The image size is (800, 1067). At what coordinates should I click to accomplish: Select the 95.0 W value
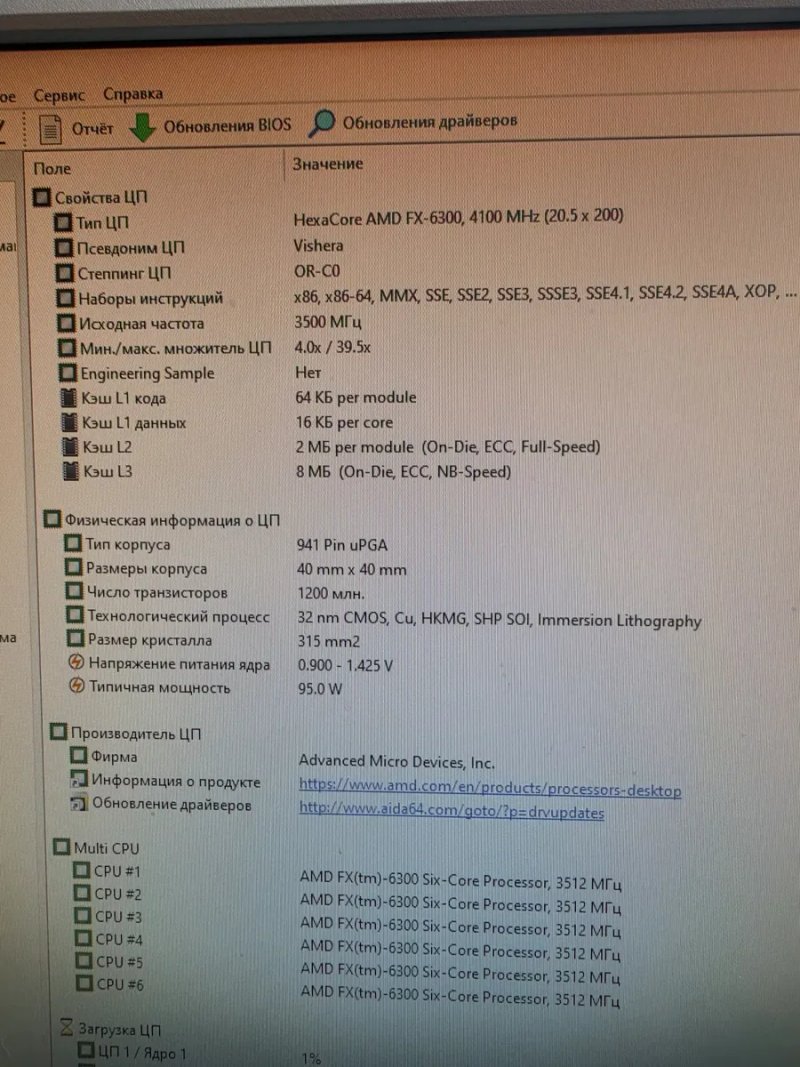(x=320, y=689)
